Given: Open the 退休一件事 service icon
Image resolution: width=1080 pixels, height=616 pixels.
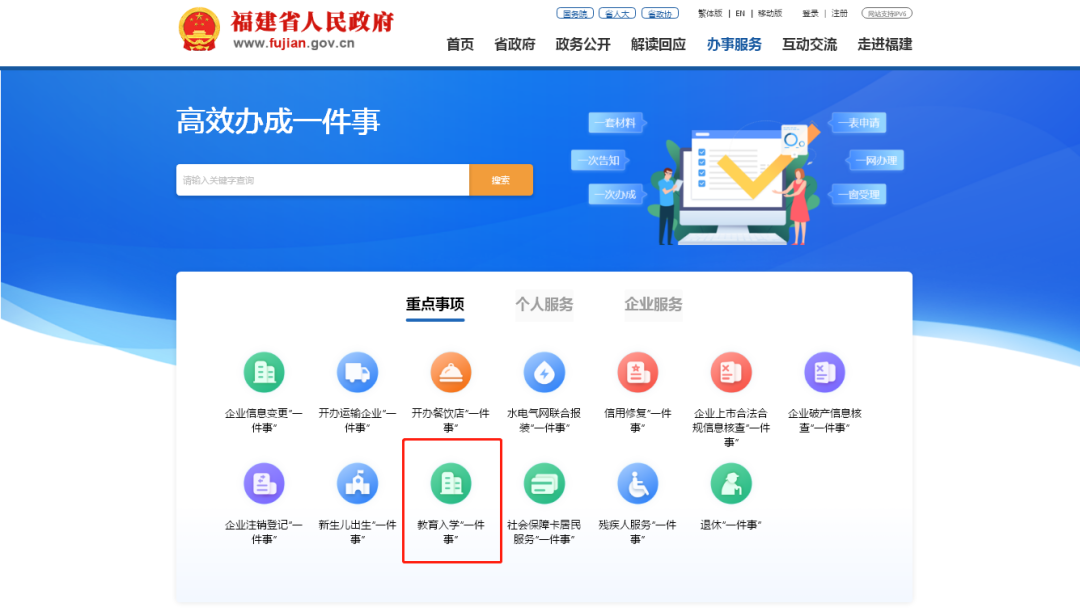Looking at the screenshot, I should point(731,482).
